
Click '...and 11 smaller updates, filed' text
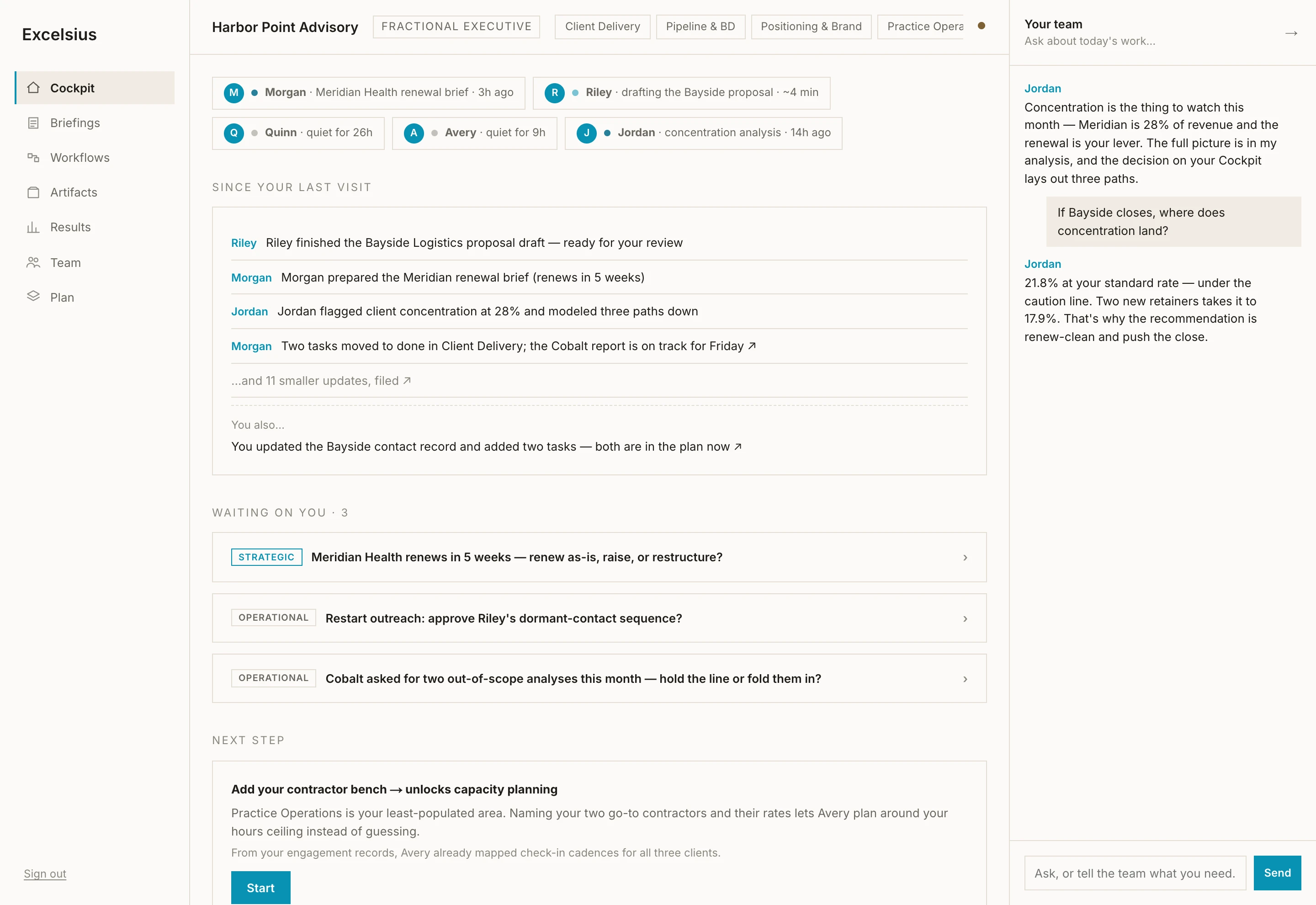coord(315,381)
